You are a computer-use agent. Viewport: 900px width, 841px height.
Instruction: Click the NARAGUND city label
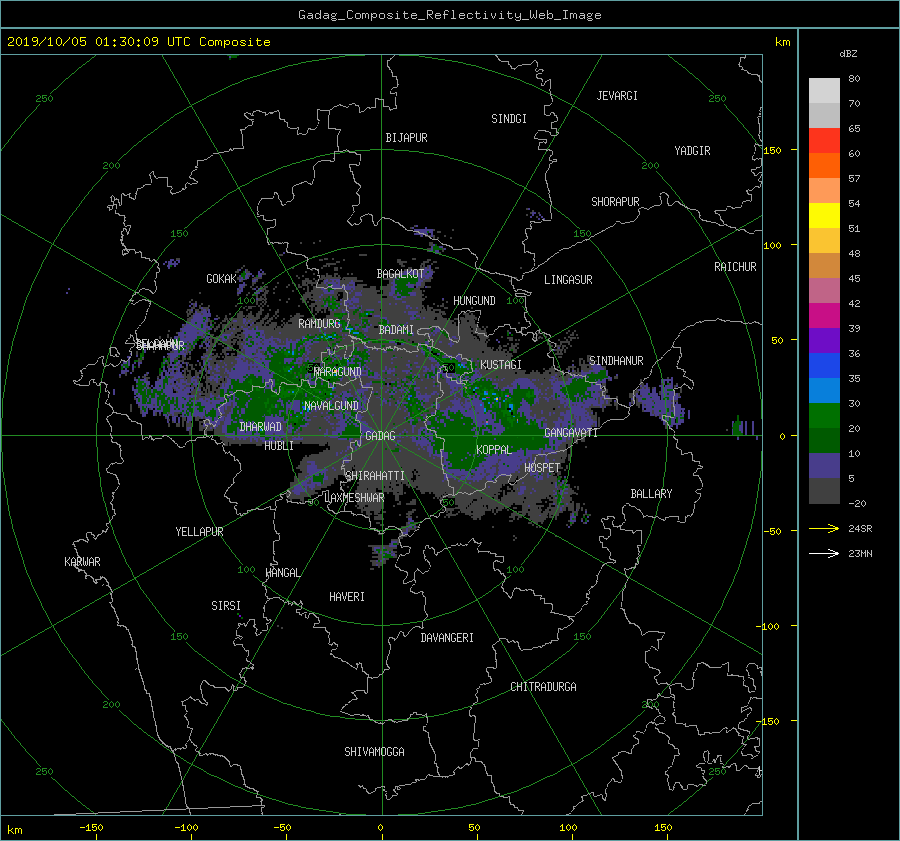pyautogui.click(x=338, y=372)
